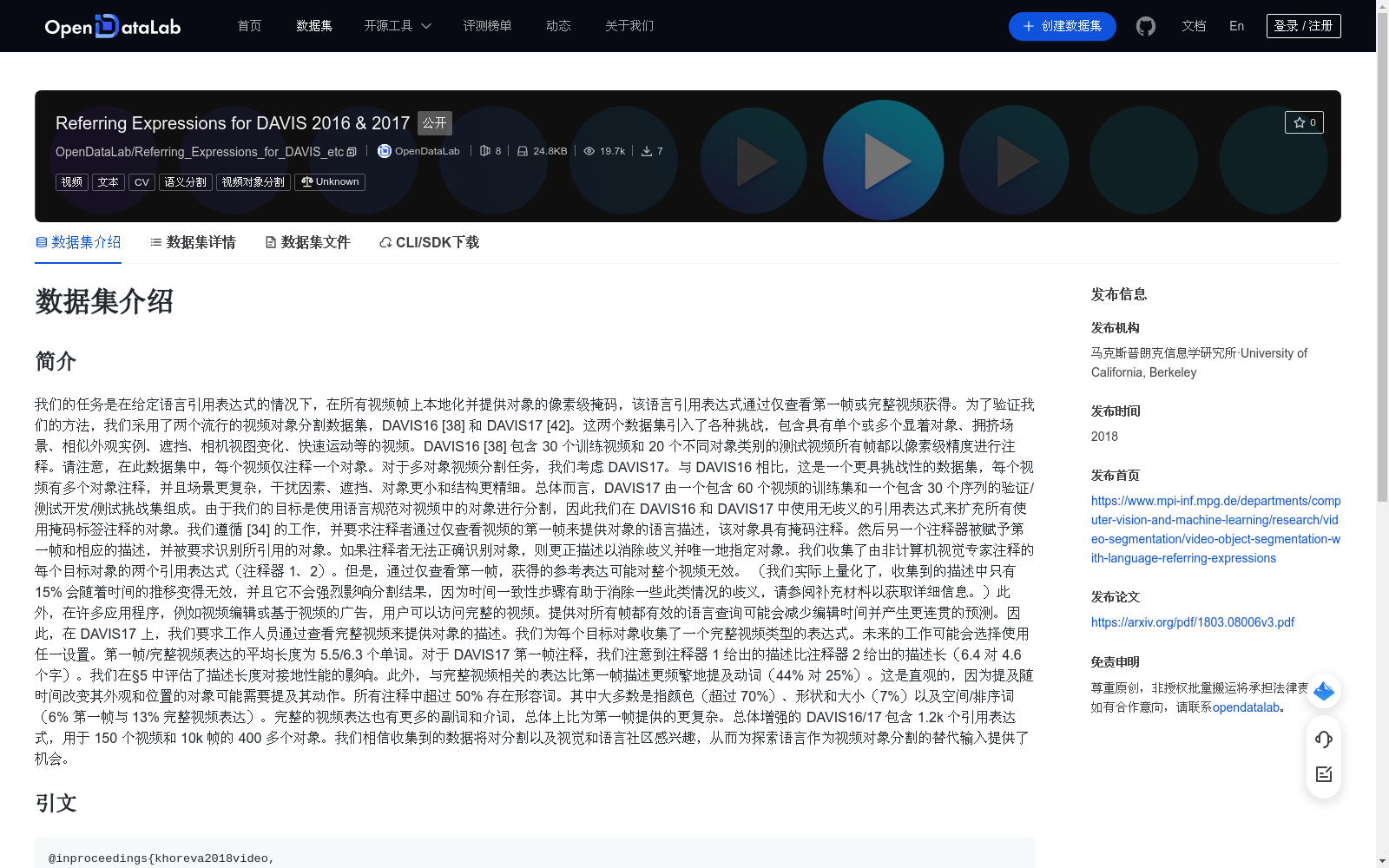The width and height of the screenshot is (1389, 868).
Task: Click the CV tag
Action: [142, 181]
